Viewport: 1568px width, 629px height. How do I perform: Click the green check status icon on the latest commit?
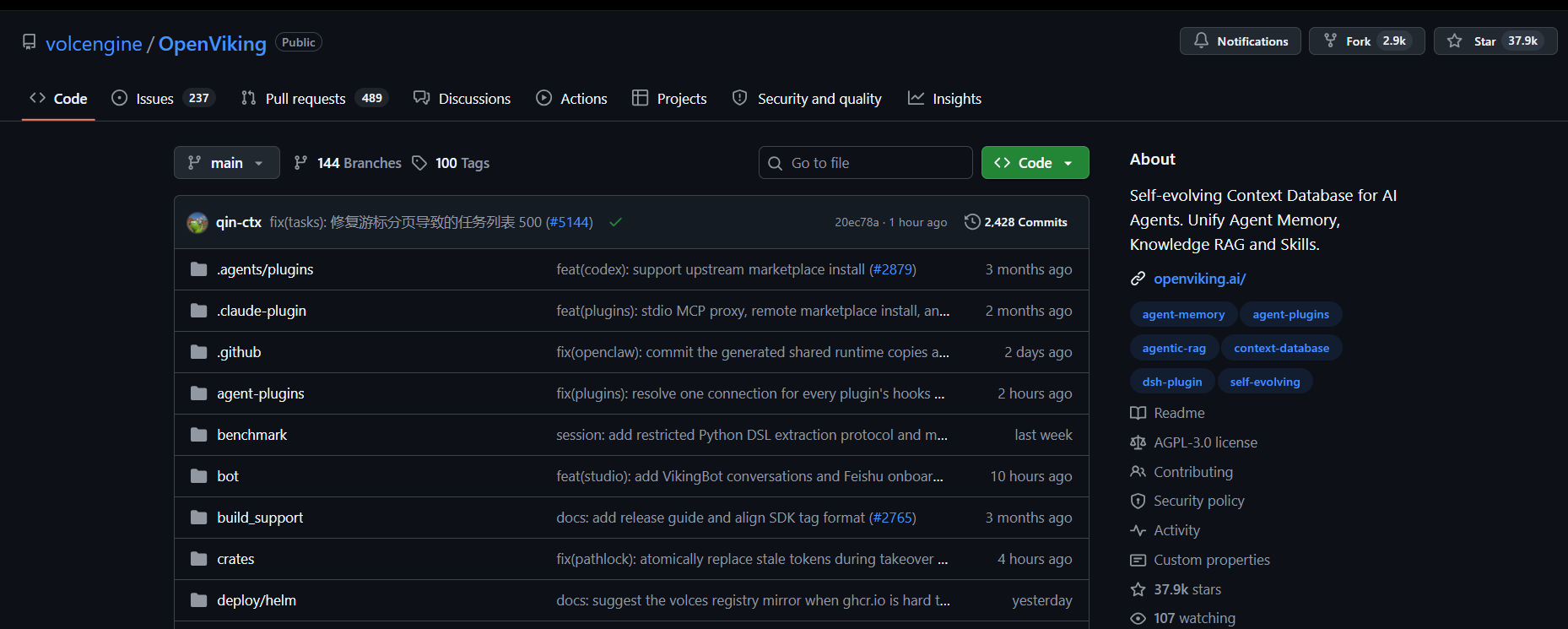point(615,222)
